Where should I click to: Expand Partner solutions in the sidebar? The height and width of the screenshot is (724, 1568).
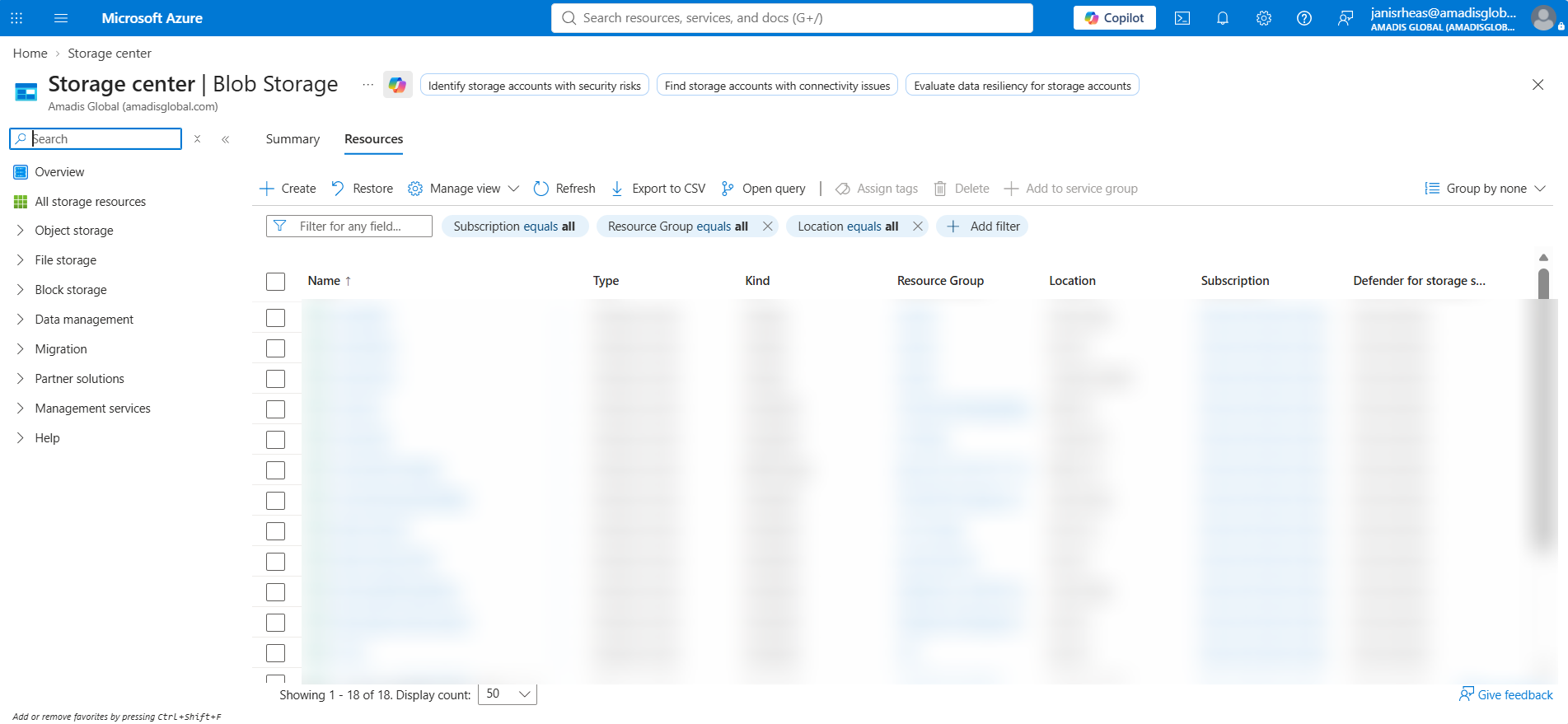tap(21, 379)
